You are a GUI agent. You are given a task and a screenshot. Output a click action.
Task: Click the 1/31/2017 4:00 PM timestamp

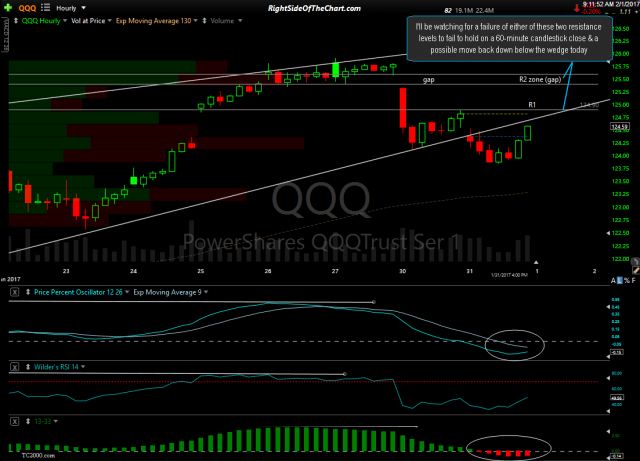click(x=509, y=275)
